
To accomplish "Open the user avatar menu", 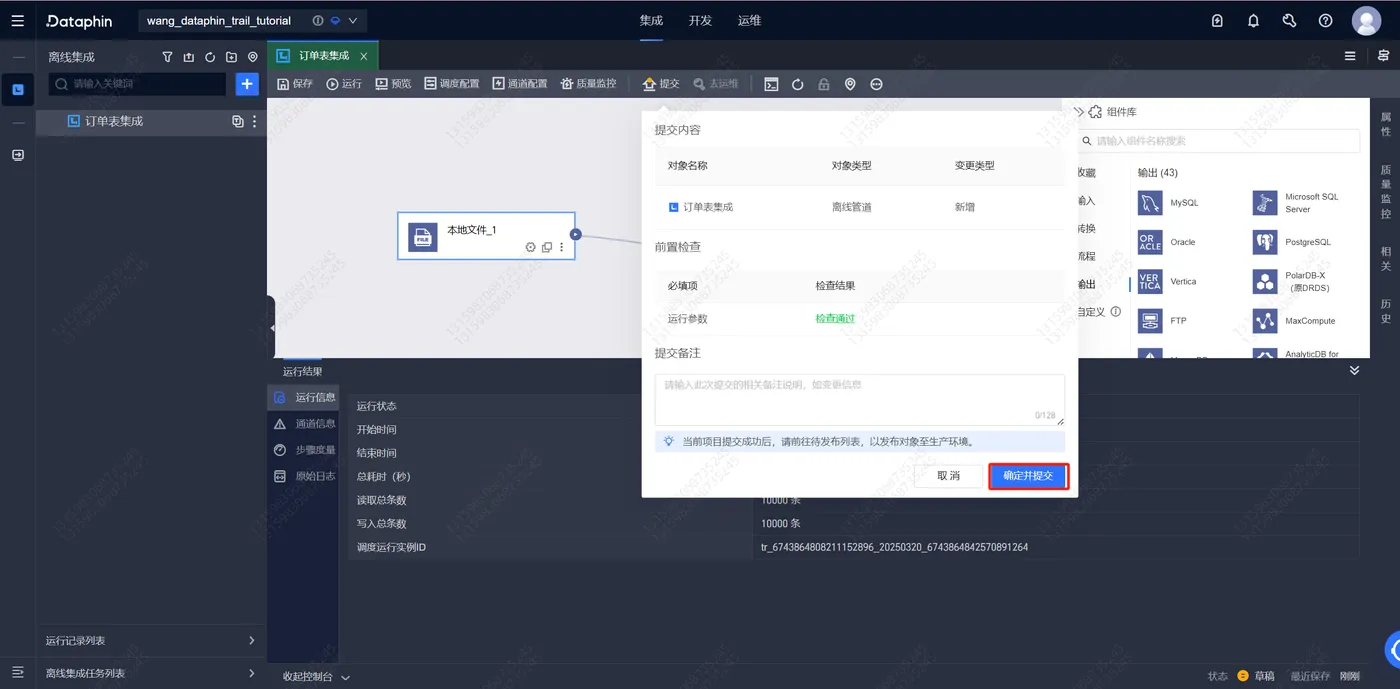I will pyautogui.click(x=1366, y=20).
